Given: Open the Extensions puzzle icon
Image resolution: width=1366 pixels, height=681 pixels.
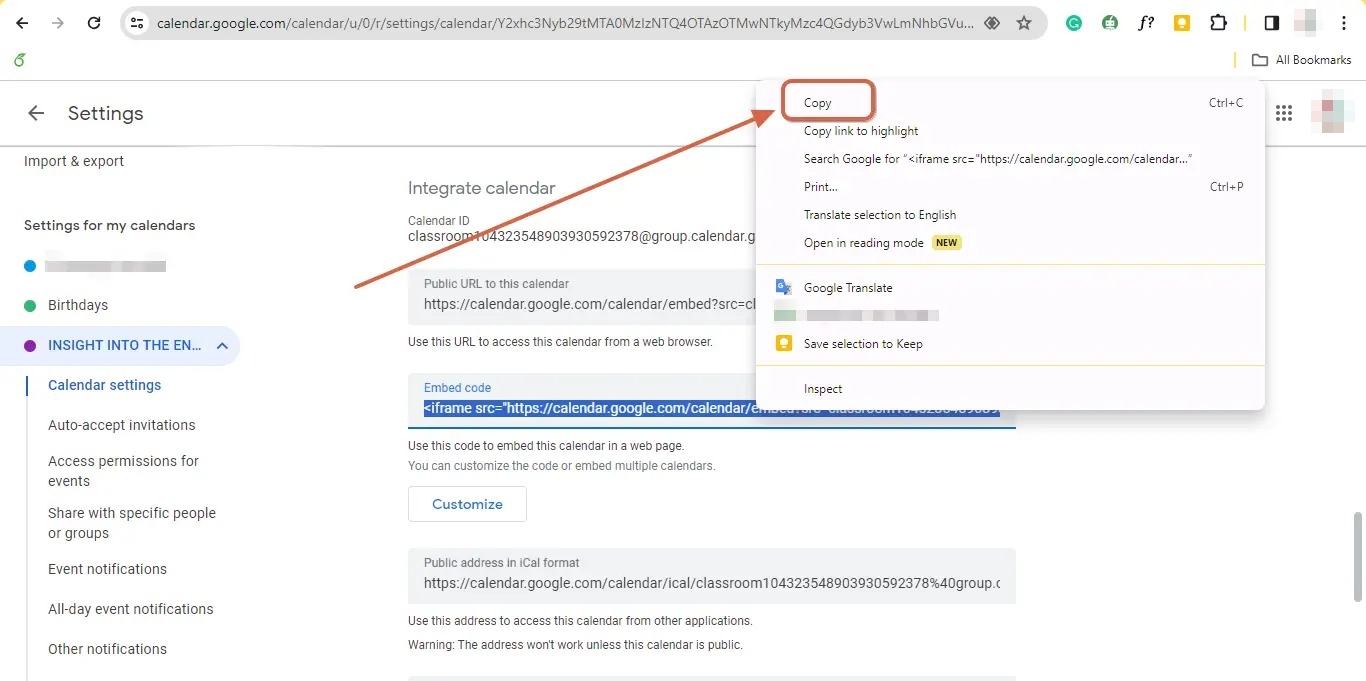Looking at the screenshot, I should pyautogui.click(x=1218, y=23).
